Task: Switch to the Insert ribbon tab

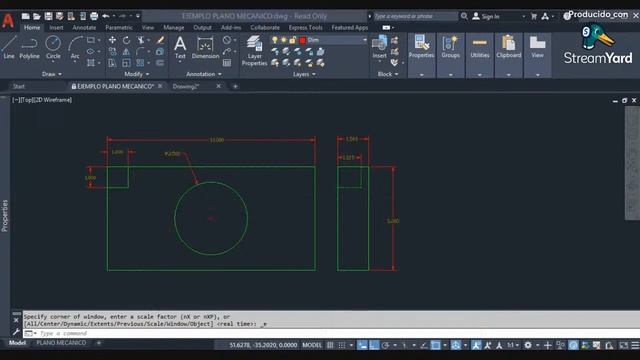Action: 56,28
